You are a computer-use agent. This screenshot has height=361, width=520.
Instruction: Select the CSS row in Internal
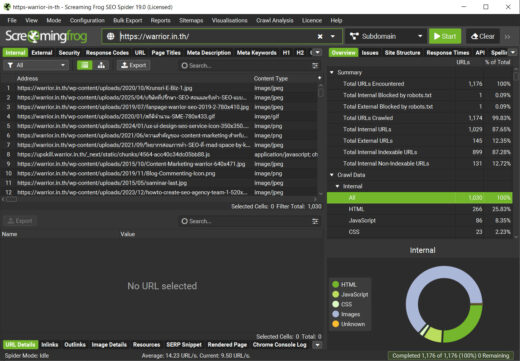click(x=420, y=232)
